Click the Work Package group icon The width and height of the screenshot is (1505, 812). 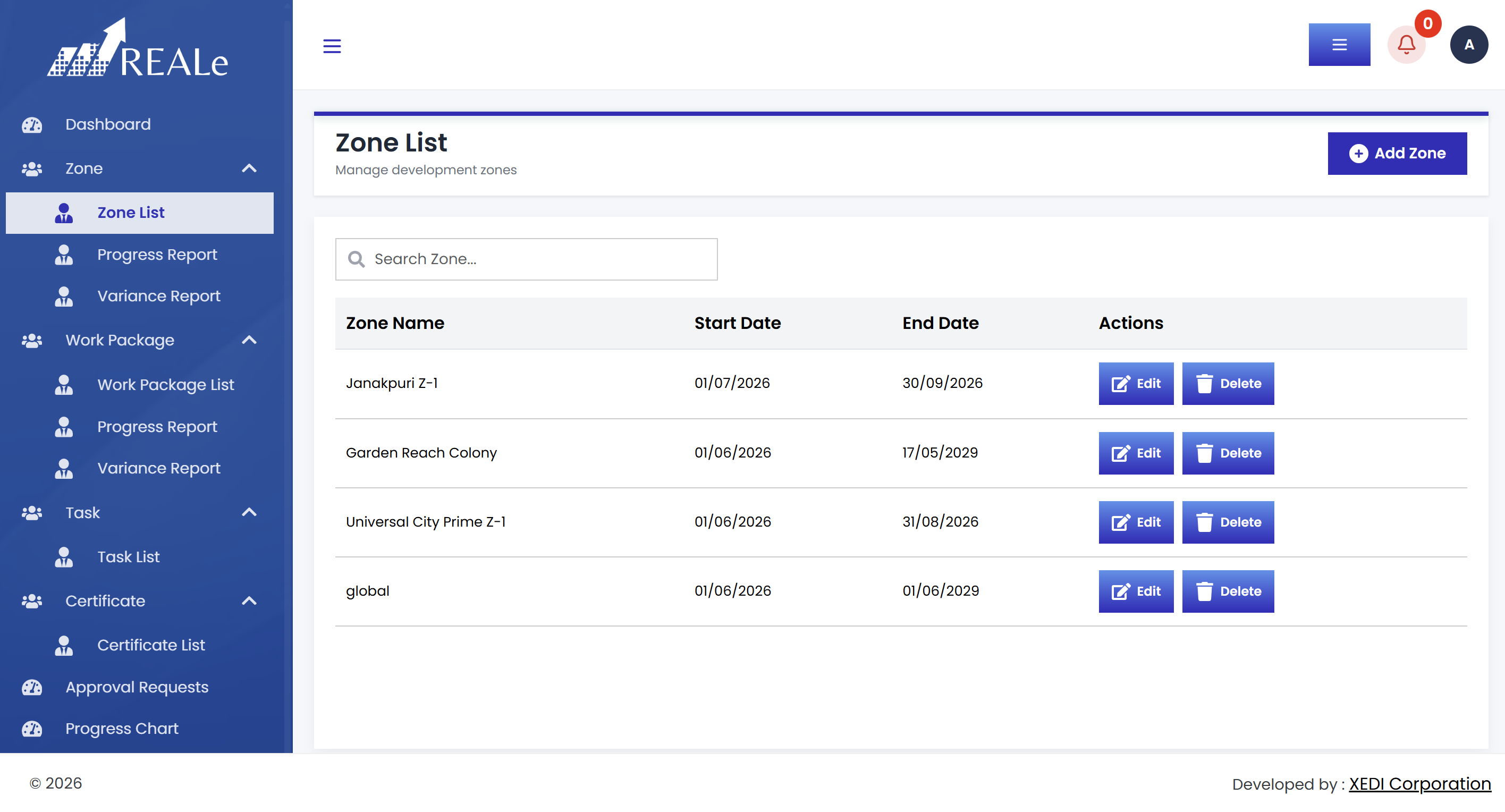click(31, 341)
